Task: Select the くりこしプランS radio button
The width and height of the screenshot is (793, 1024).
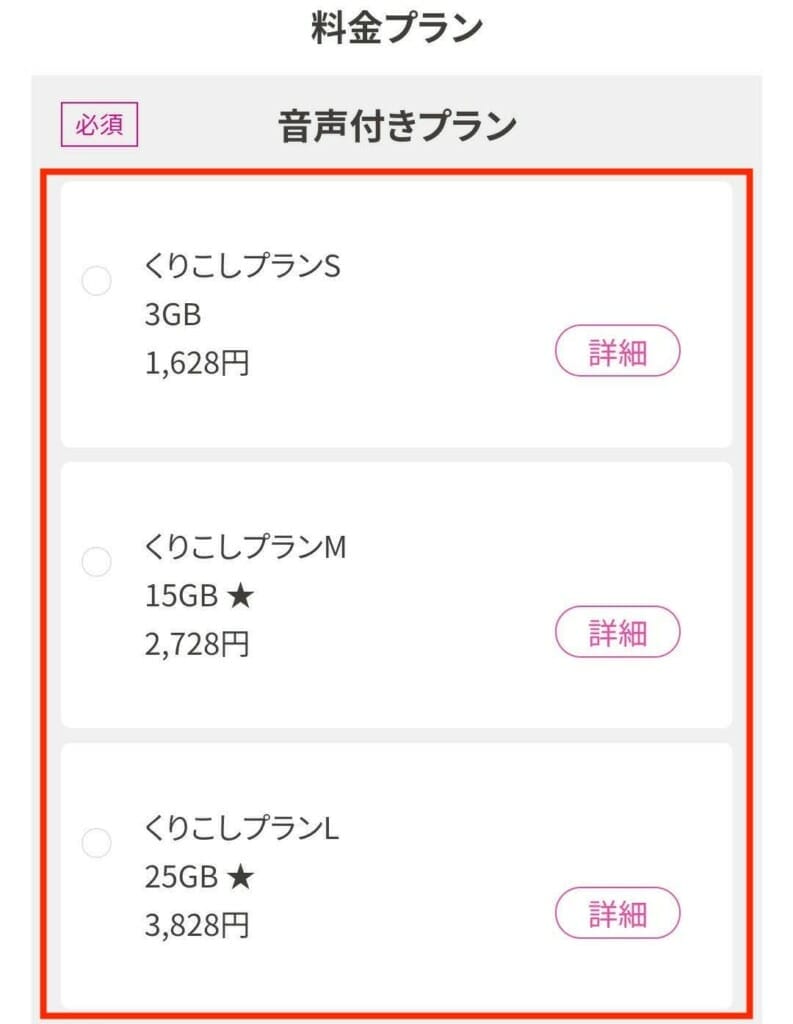Action: coord(96,282)
